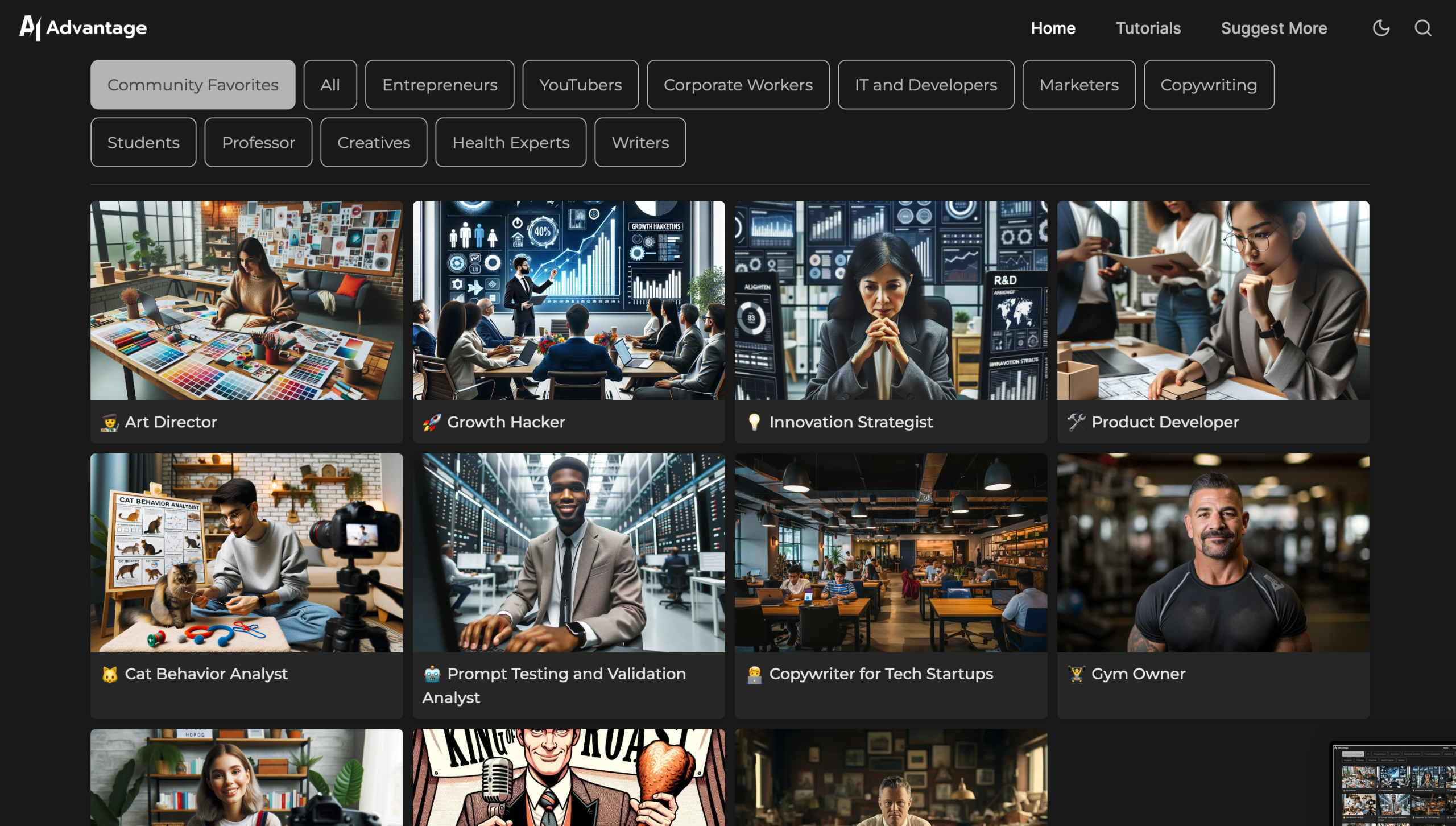Open the Art Director card image

pyautogui.click(x=246, y=300)
